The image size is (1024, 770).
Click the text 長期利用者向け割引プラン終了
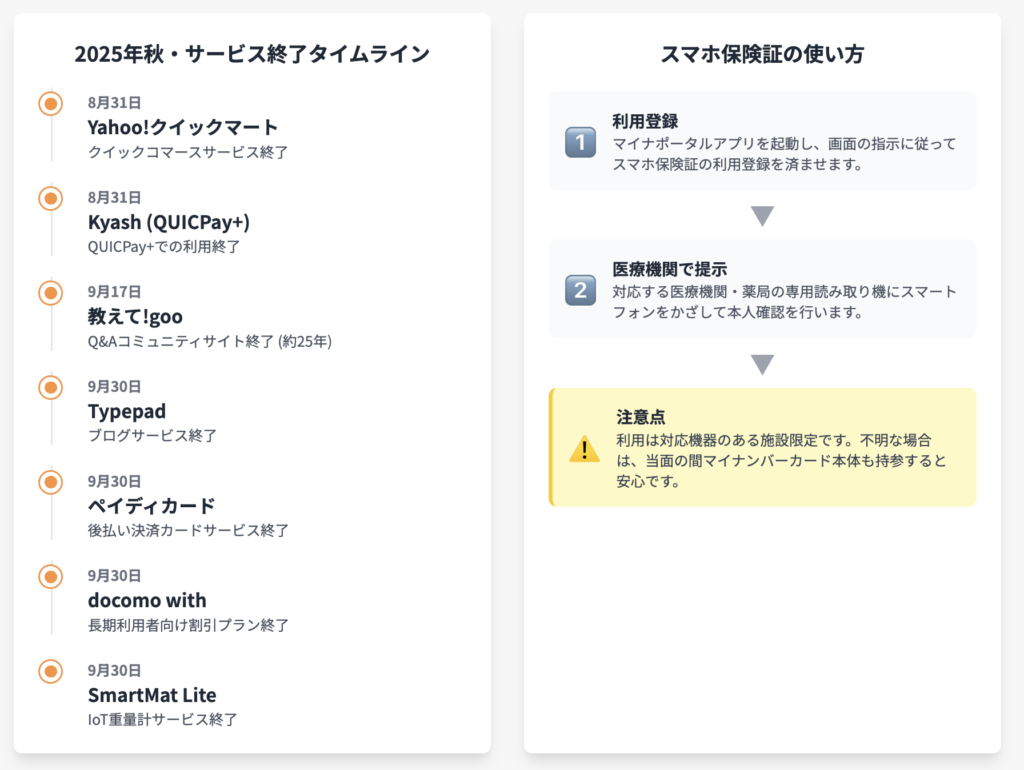(x=188, y=625)
